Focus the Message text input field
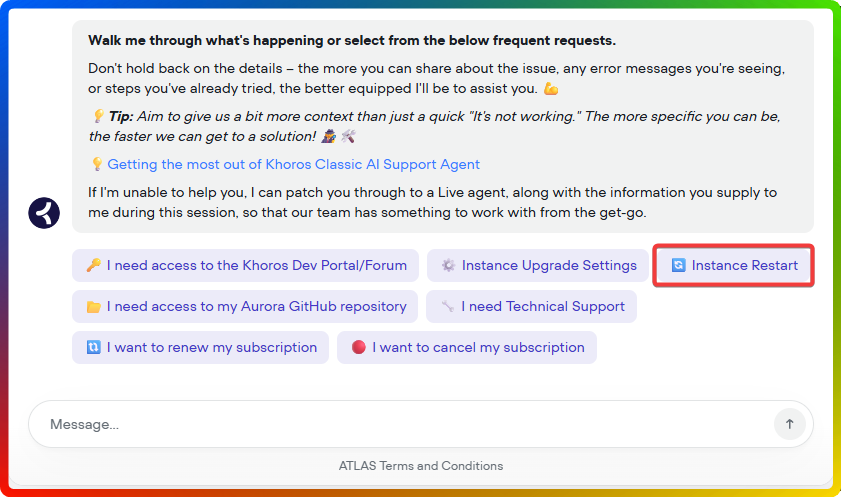841x497 pixels. 400,424
